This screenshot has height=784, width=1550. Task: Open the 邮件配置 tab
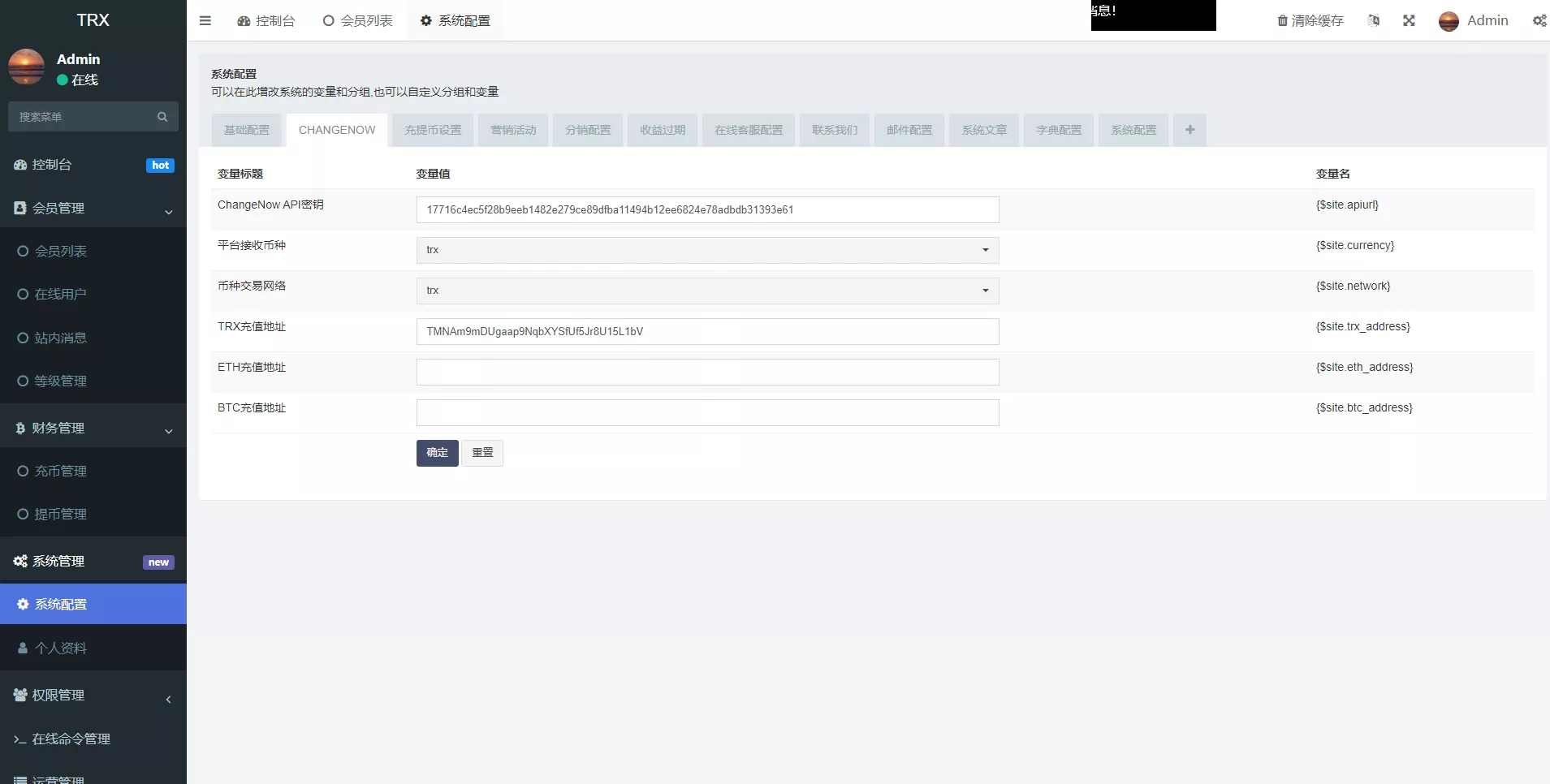[909, 130]
